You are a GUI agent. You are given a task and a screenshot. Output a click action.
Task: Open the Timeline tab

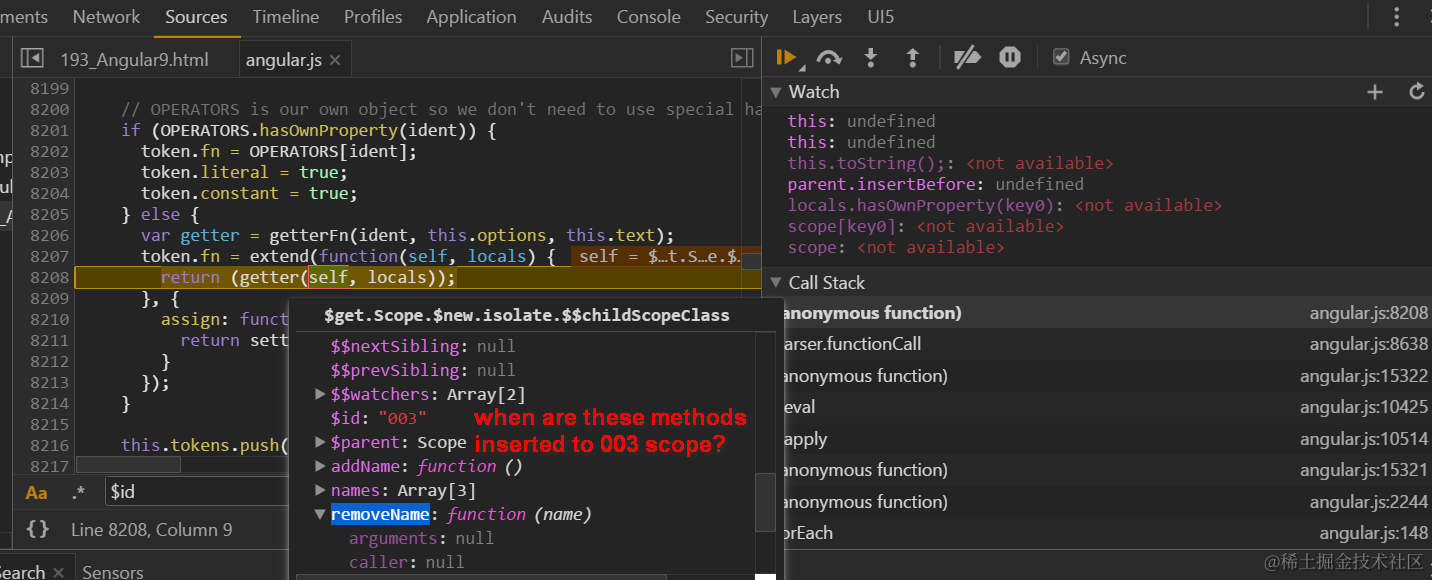tap(286, 17)
